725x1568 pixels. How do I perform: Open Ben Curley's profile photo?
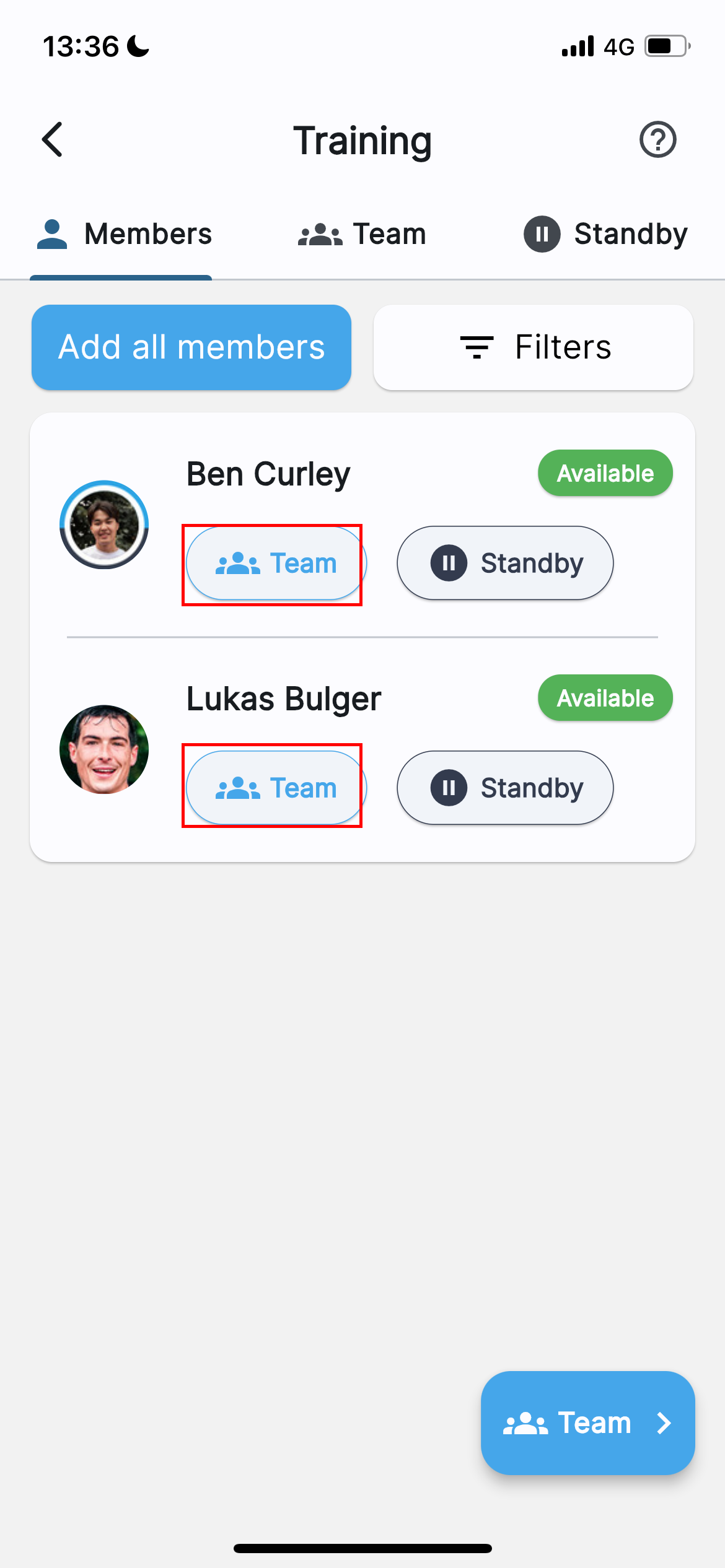point(104,525)
